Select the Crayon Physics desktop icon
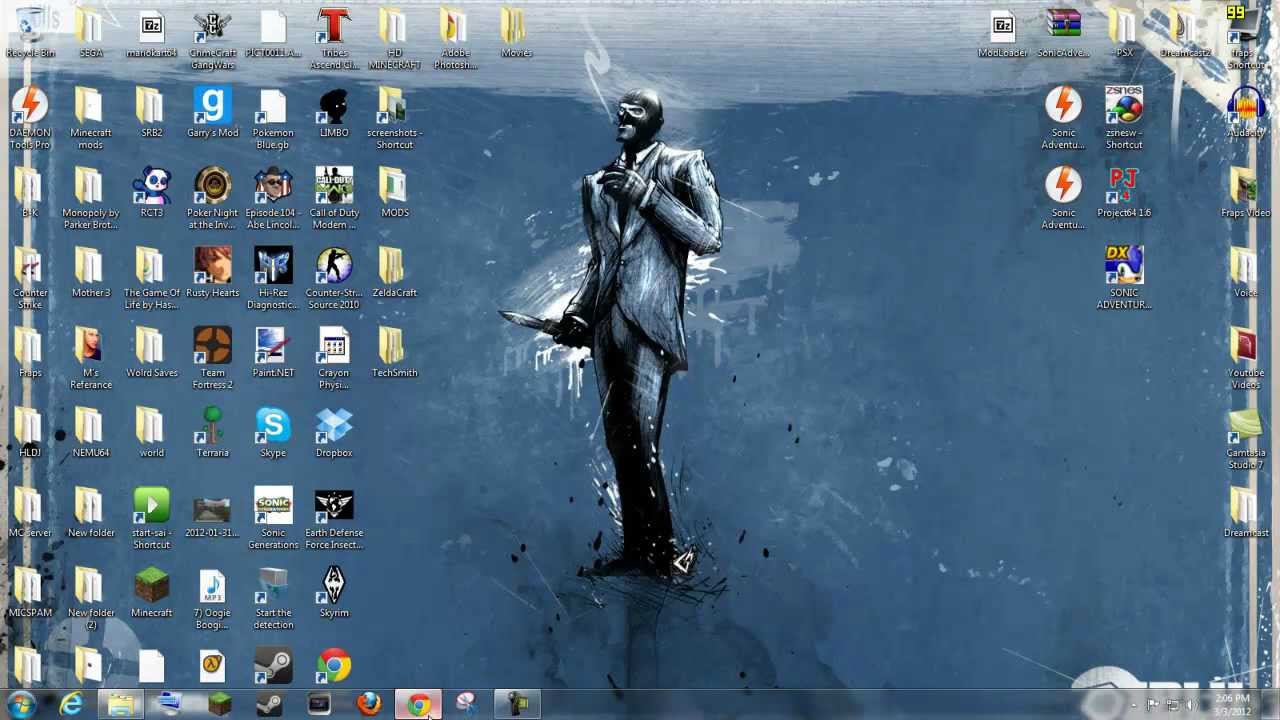 tap(334, 359)
